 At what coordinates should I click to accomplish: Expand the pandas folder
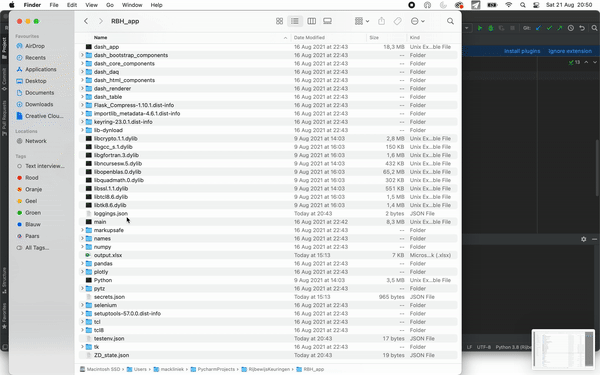tap(82, 263)
